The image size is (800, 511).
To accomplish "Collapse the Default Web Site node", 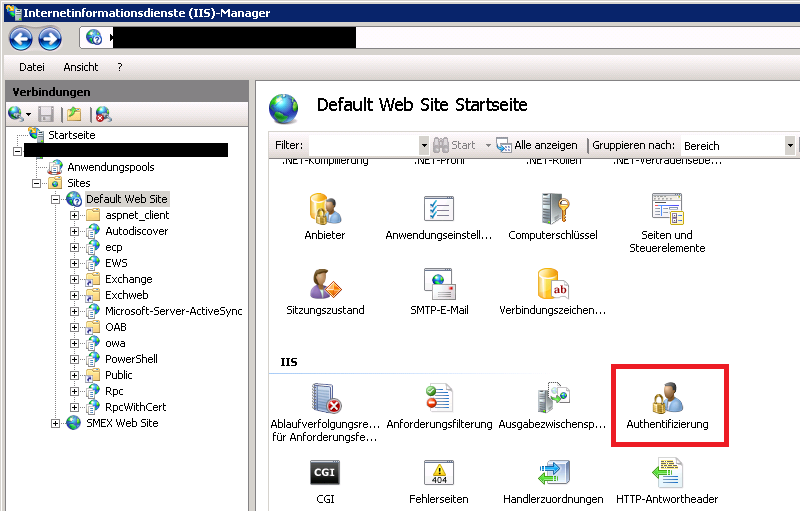I will tap(56, 199).
